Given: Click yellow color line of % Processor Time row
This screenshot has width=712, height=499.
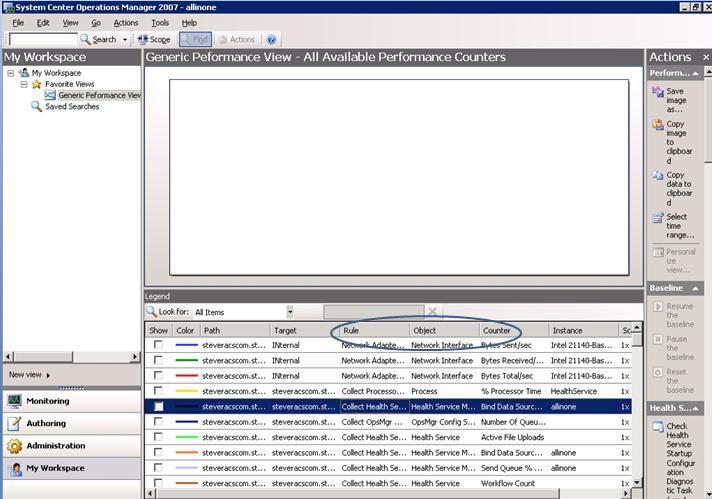Looking at the screenshot, I should [x=187, y=391].
